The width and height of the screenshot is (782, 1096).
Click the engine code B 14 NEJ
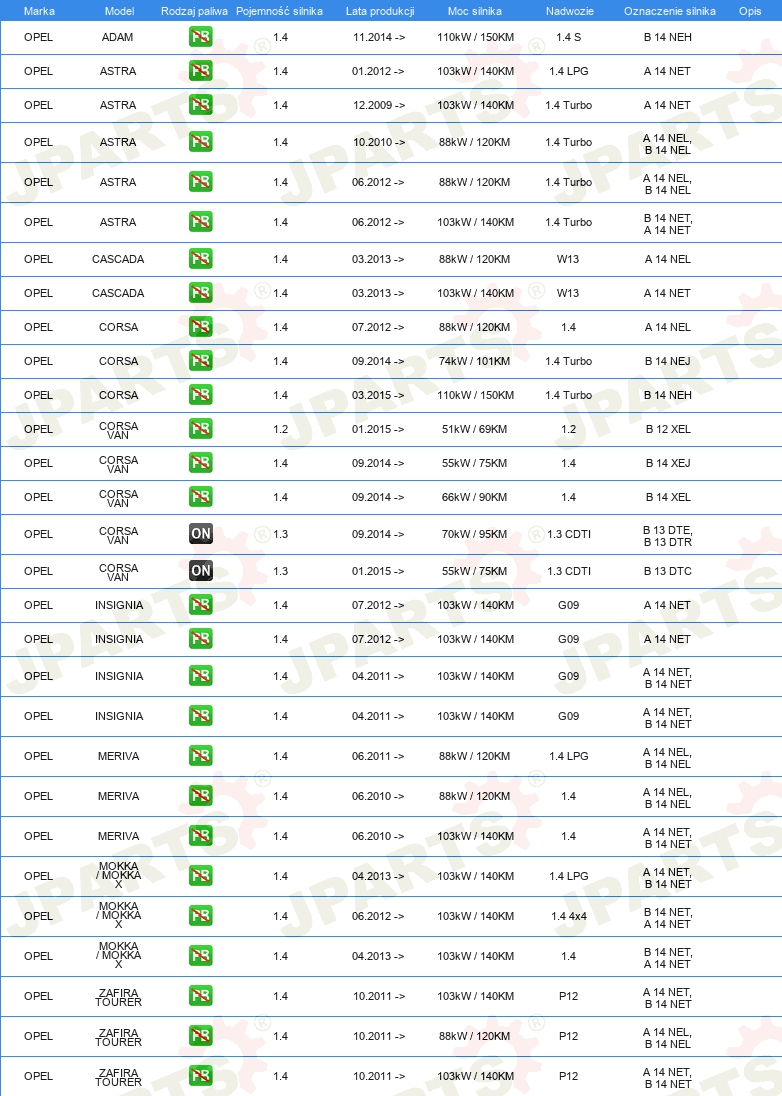(x=667, y=361)
